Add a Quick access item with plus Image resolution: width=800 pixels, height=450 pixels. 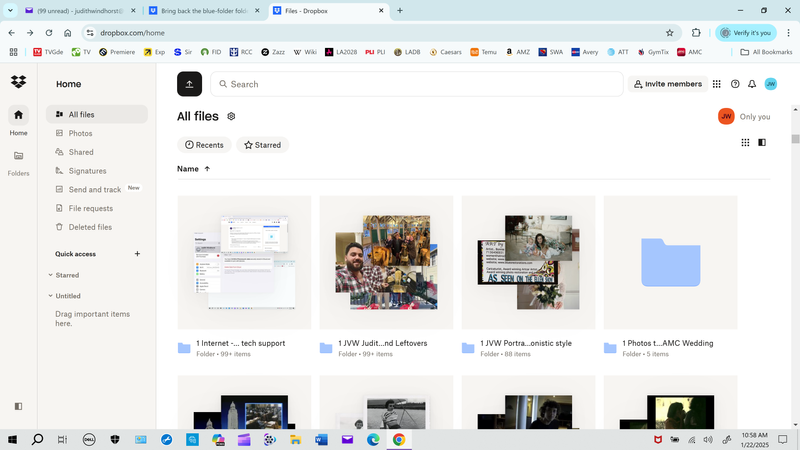137,254
